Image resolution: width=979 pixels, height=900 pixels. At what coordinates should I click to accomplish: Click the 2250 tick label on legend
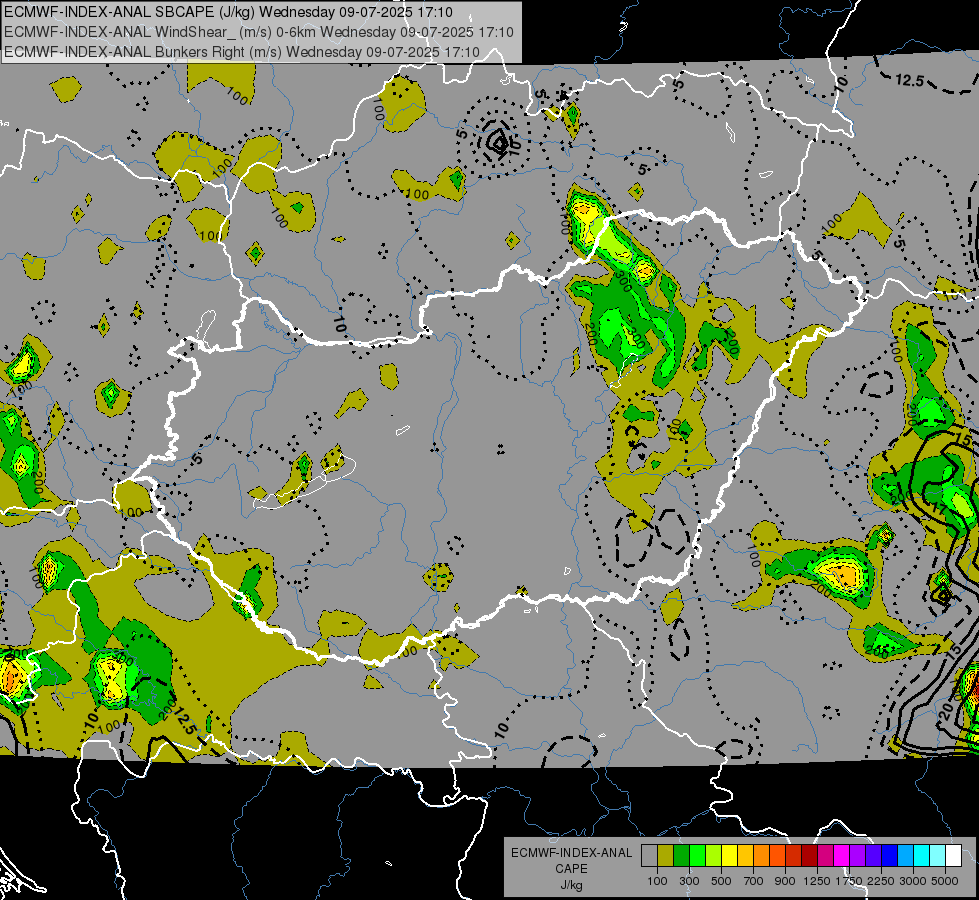[882, 881]
